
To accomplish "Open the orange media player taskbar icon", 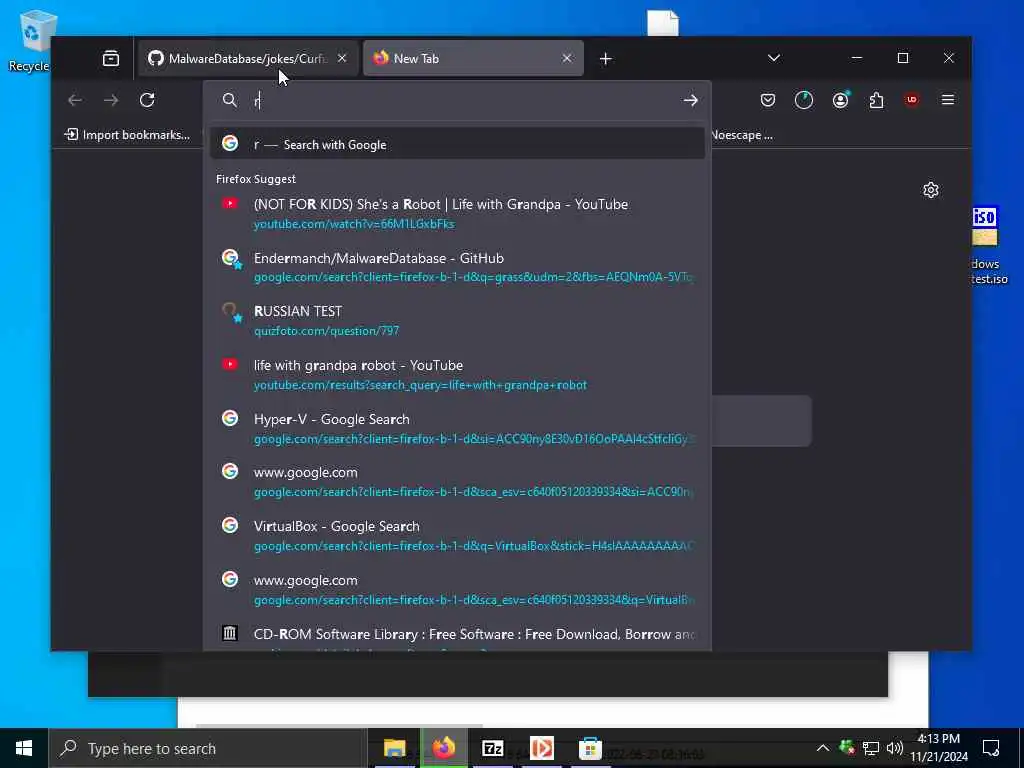I will pyautogui.click(x=541, y=748).
